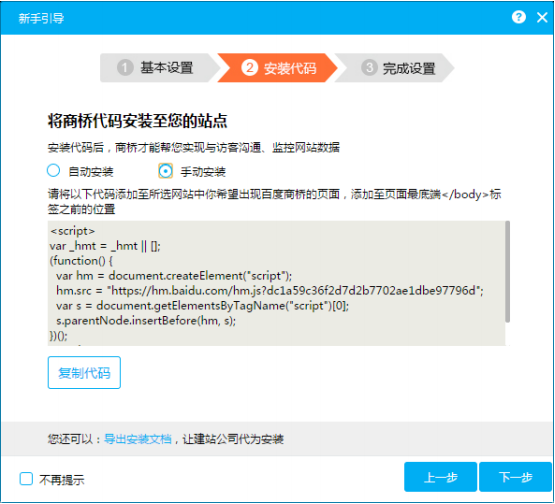555x504 pixels.
Task: Go to step 1 基本设置
Action: [x=159, y=68]
